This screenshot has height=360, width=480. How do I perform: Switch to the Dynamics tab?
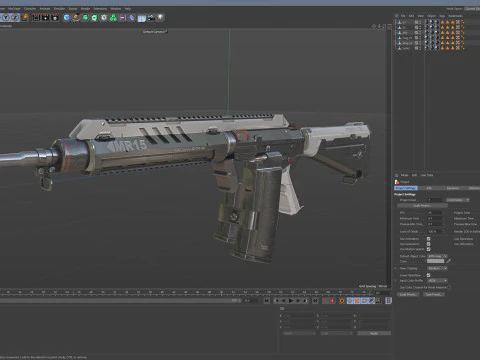pyautogui.click(x=453, y=188)
